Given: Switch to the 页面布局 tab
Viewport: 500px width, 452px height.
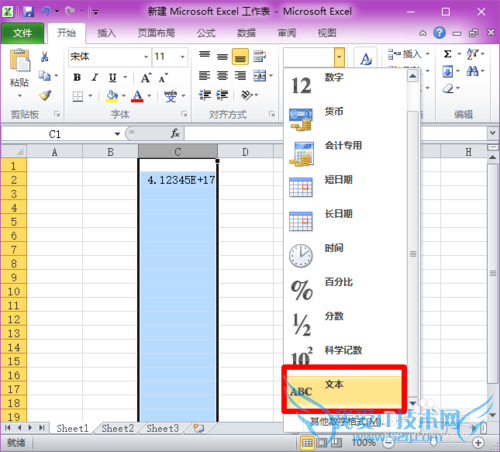Looking at the screenshot, I should point(156,33).
